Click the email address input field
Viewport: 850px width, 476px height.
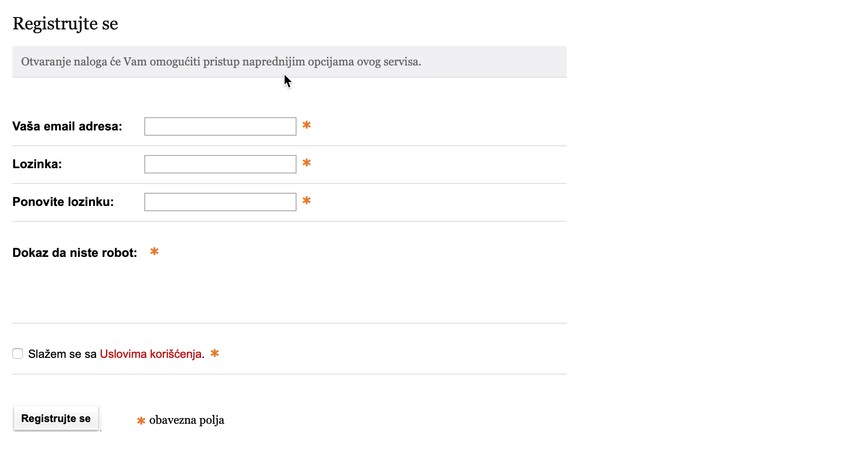tap(220, 126)
